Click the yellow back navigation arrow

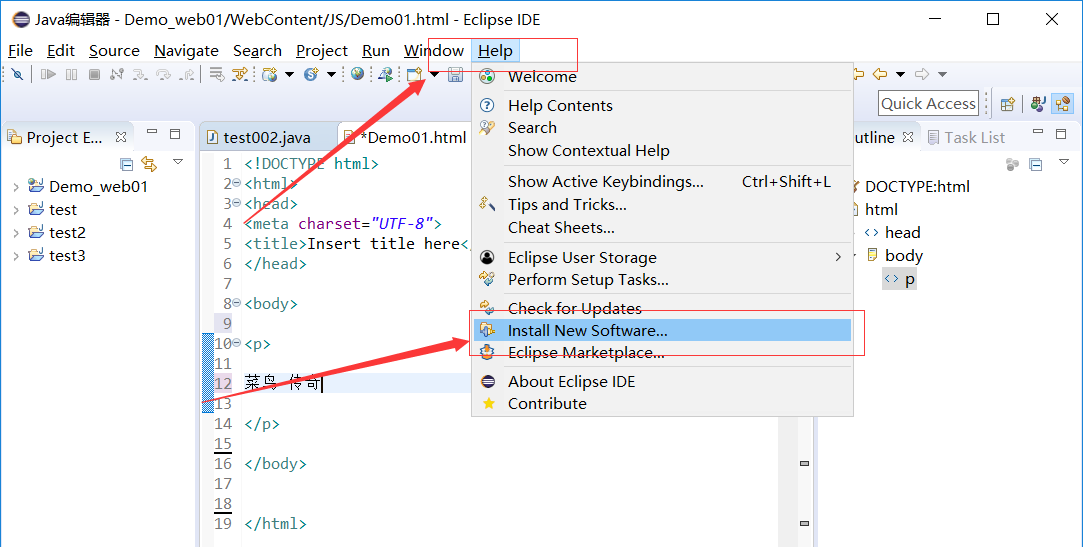coord(879,74)
